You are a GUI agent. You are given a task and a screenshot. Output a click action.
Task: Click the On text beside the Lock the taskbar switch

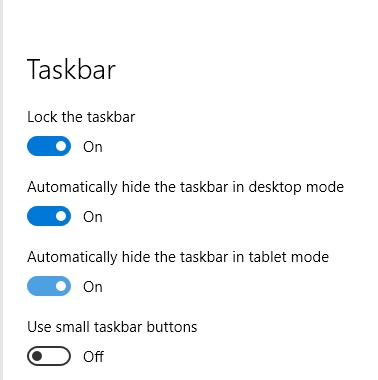(93, 147)
